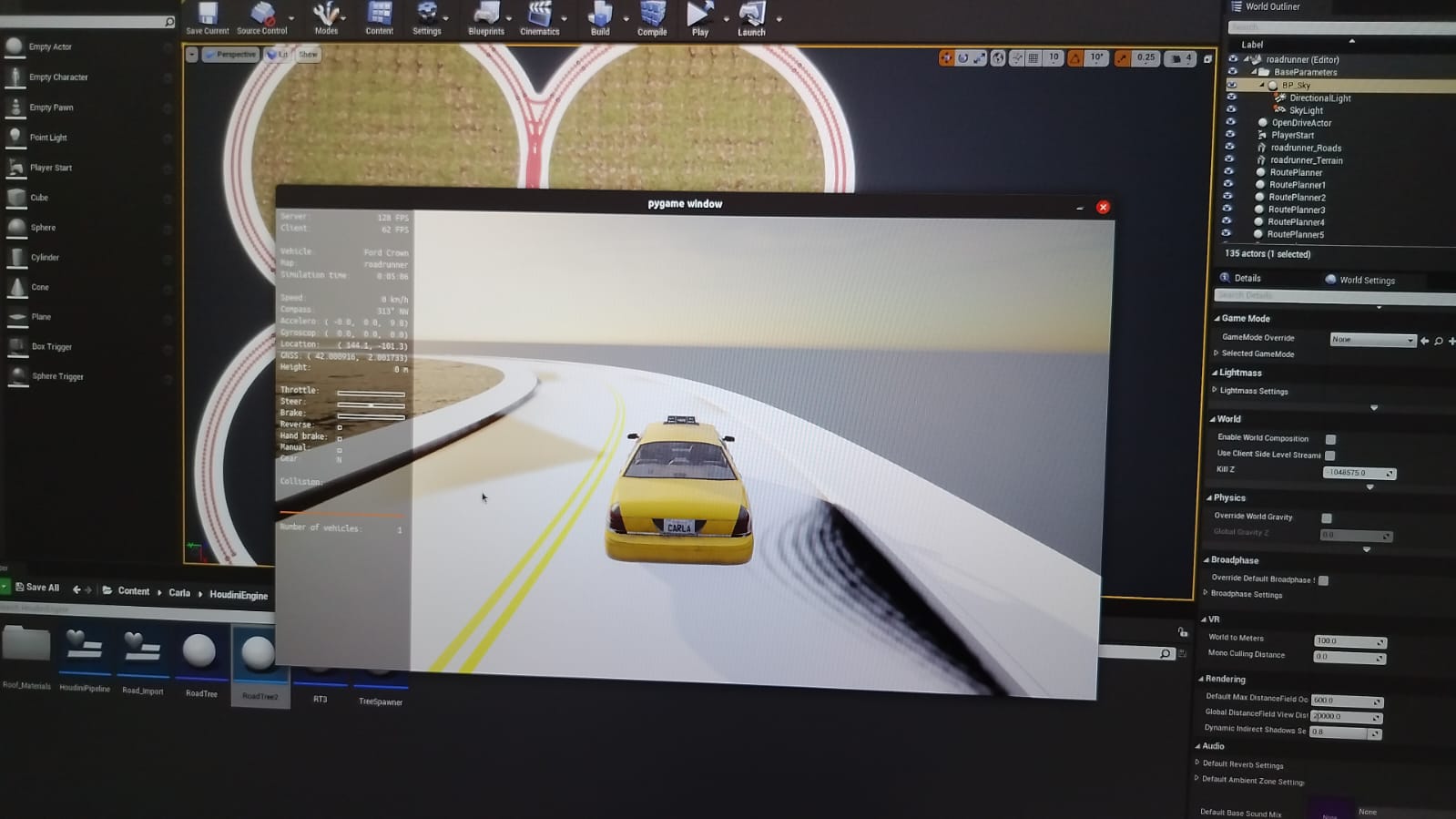Open the Modes toolbar button
Viewport: 1456px width, 819px height.
[x=326, y=18]
